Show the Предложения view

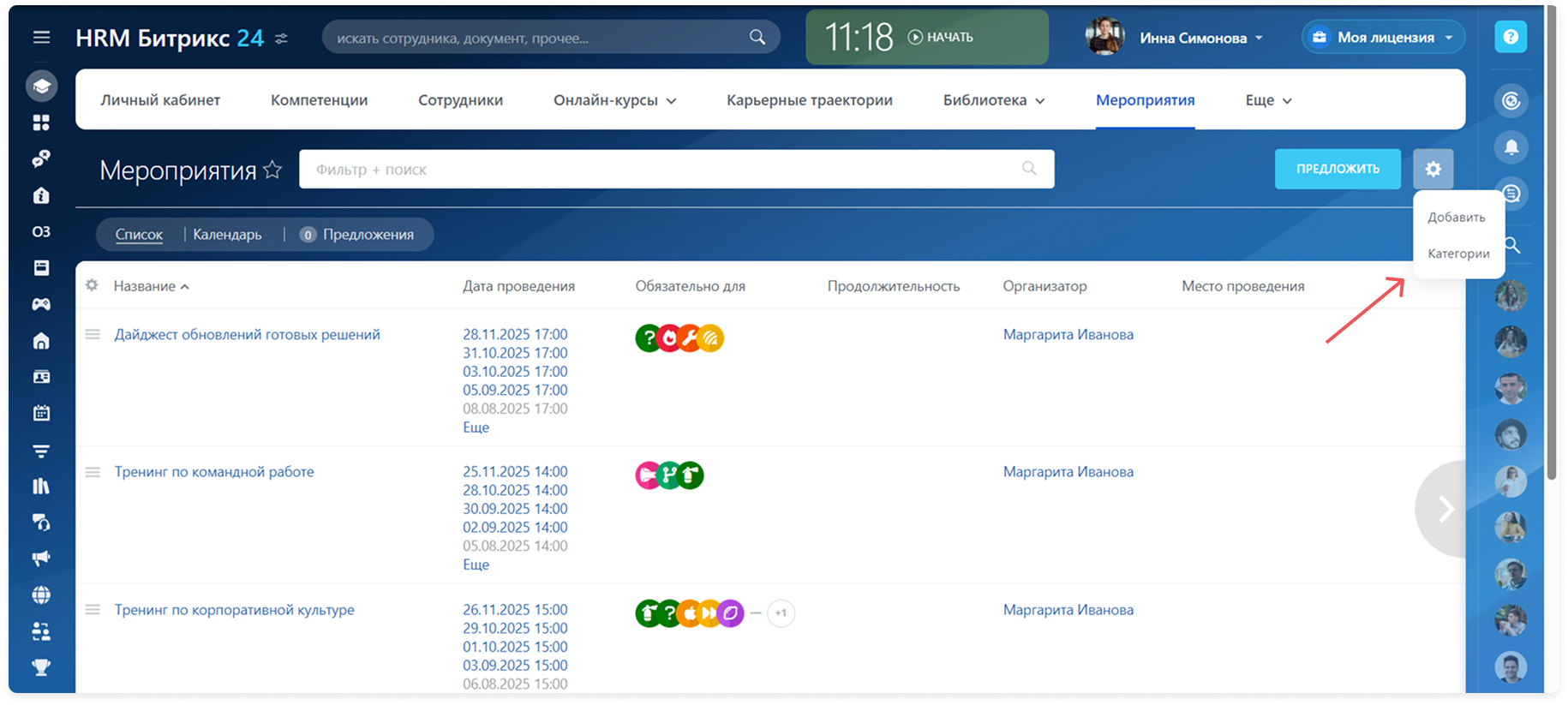[x=368, y=235]
